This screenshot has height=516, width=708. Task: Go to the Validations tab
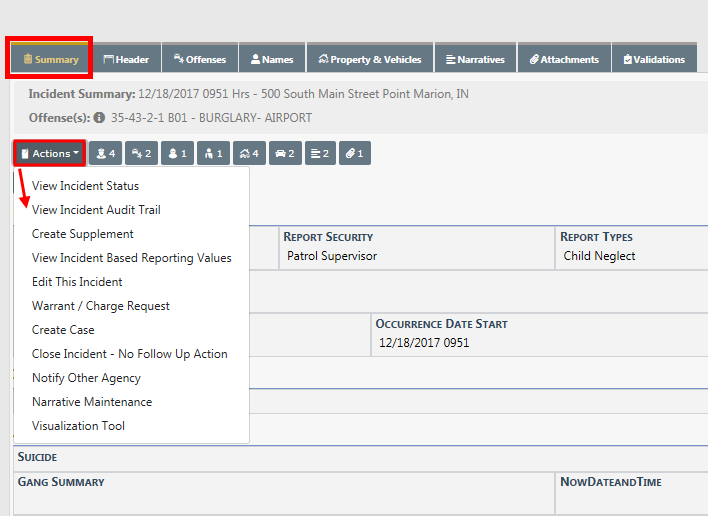coord(654,59)
